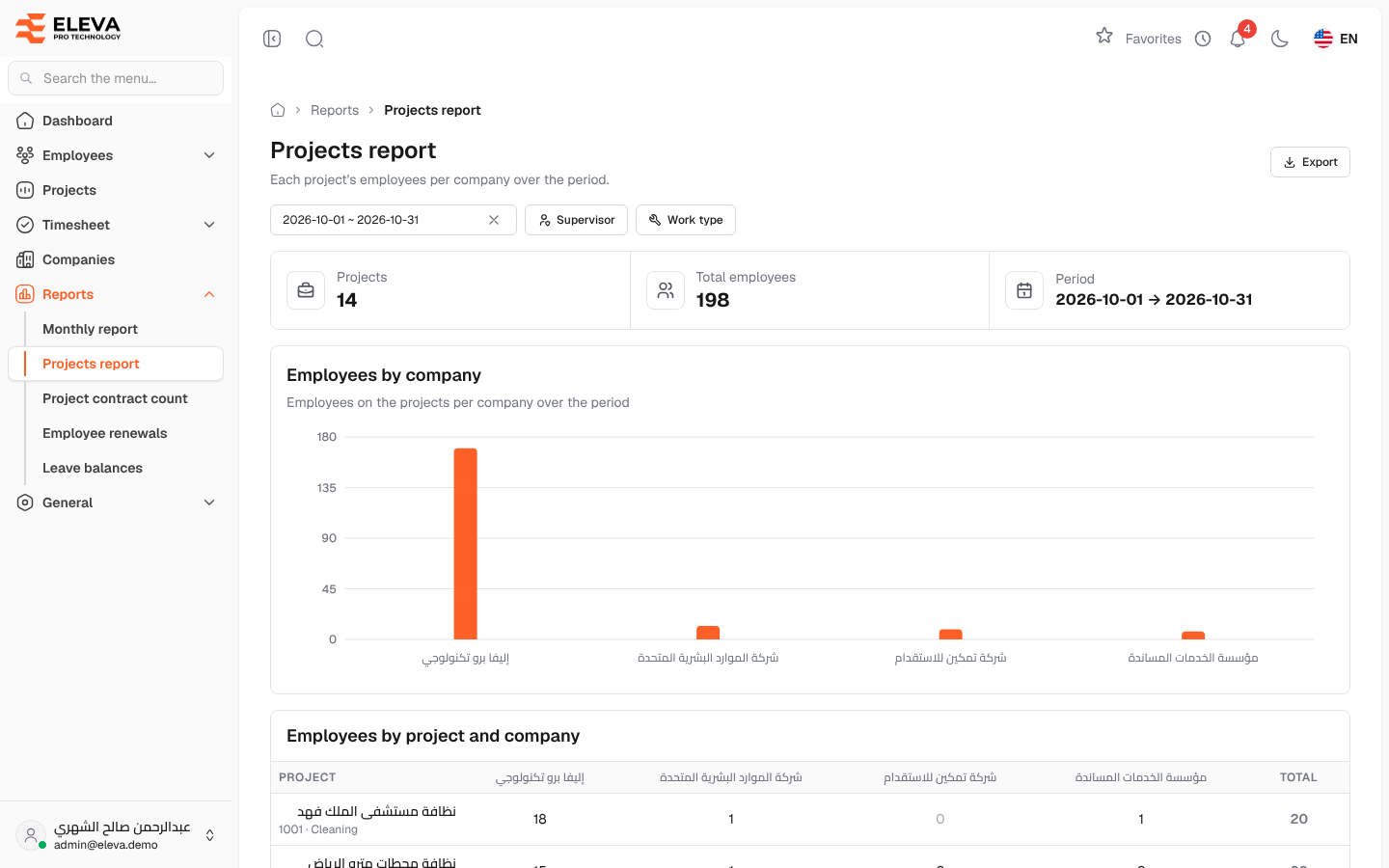The image size is (1389, 868).
Task: Expand the Timesheet menu chevron
Action: 209,225
